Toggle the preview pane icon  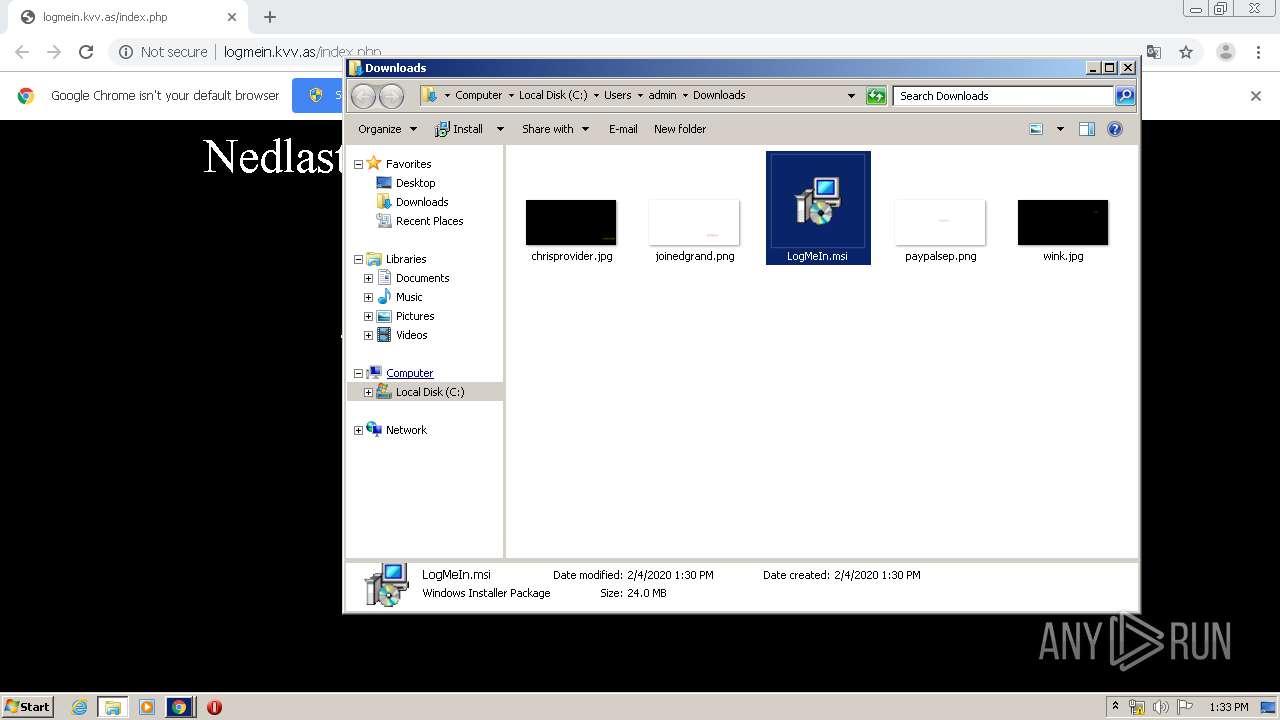pos(1087,129)
